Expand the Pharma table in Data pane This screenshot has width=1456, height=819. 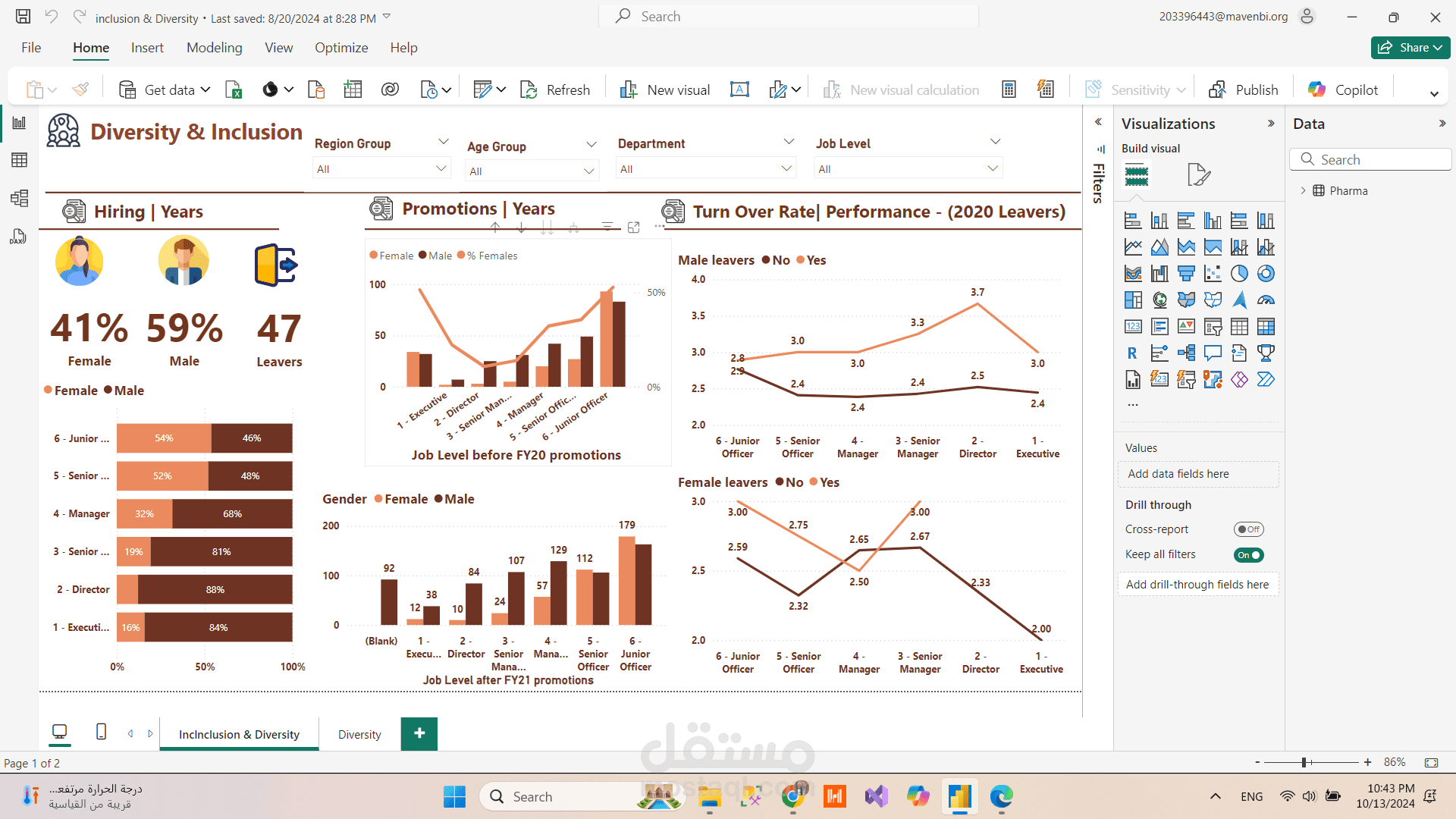(1303, 191)
